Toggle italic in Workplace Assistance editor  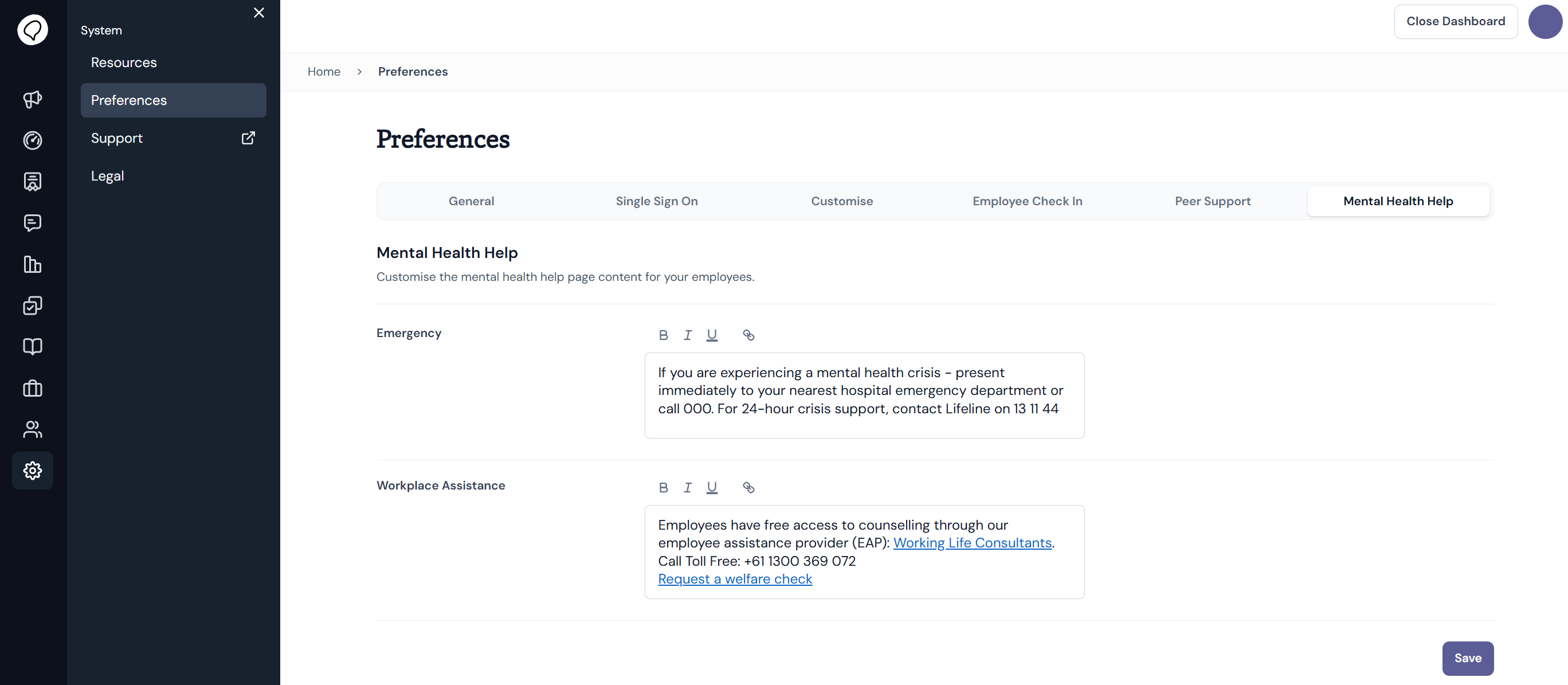click(688, 487)
